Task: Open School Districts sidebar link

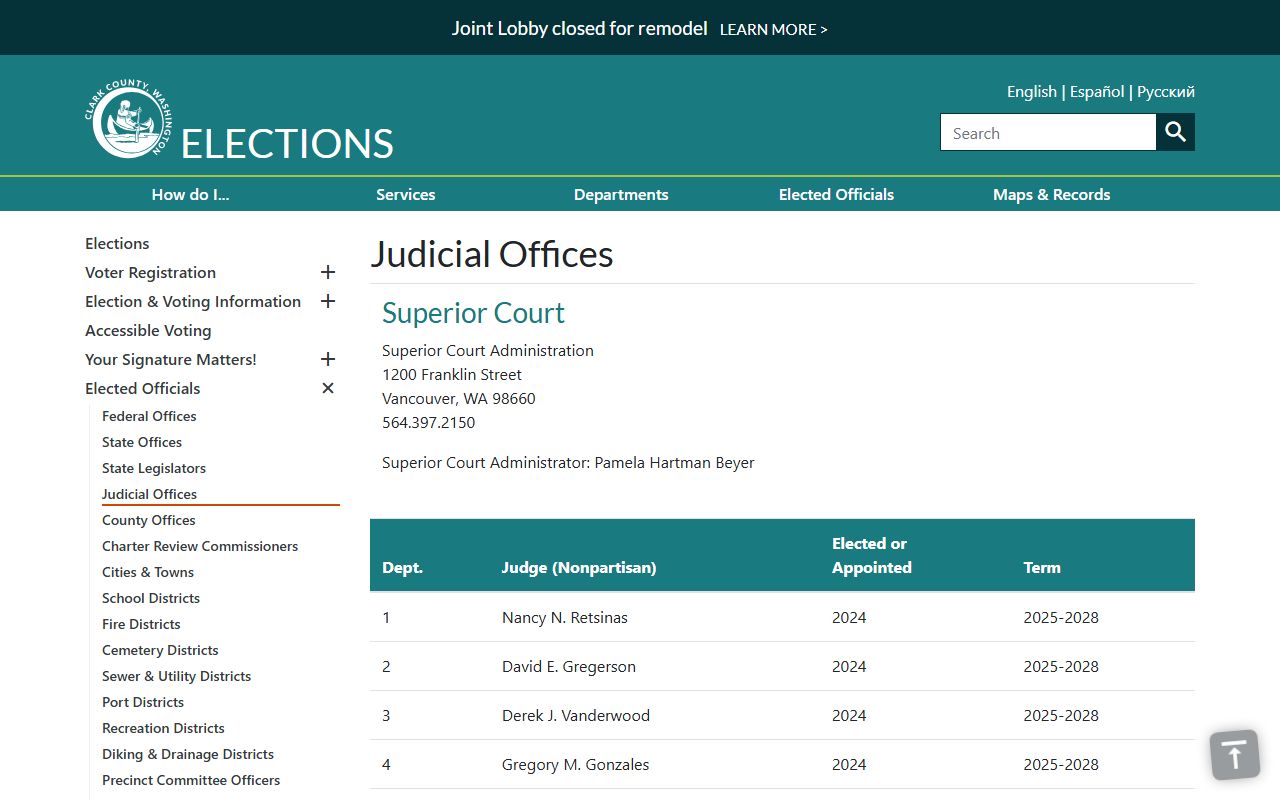Action: (x=151, y=598)
